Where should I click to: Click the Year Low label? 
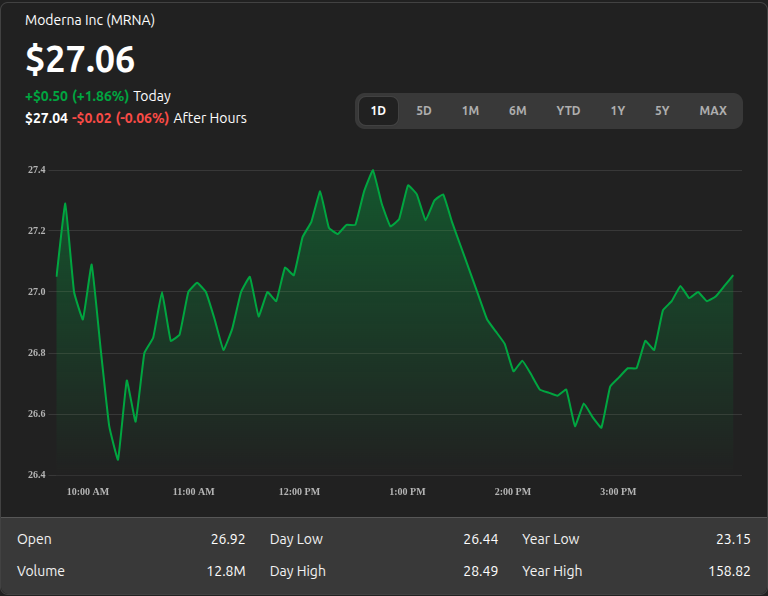pos(551,539)
